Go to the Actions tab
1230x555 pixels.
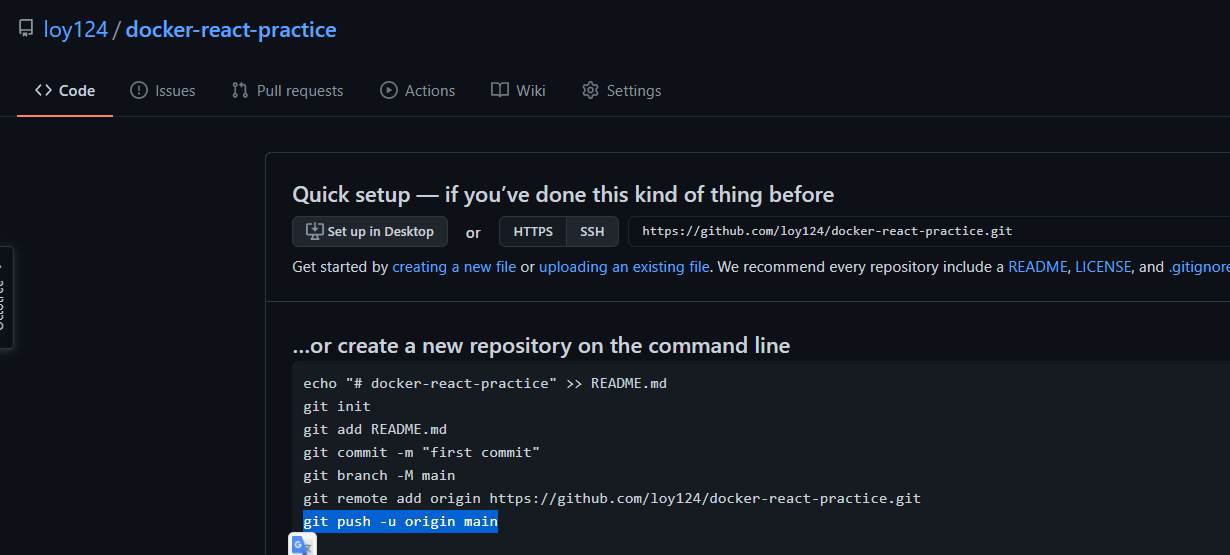[x=418, y=91]
